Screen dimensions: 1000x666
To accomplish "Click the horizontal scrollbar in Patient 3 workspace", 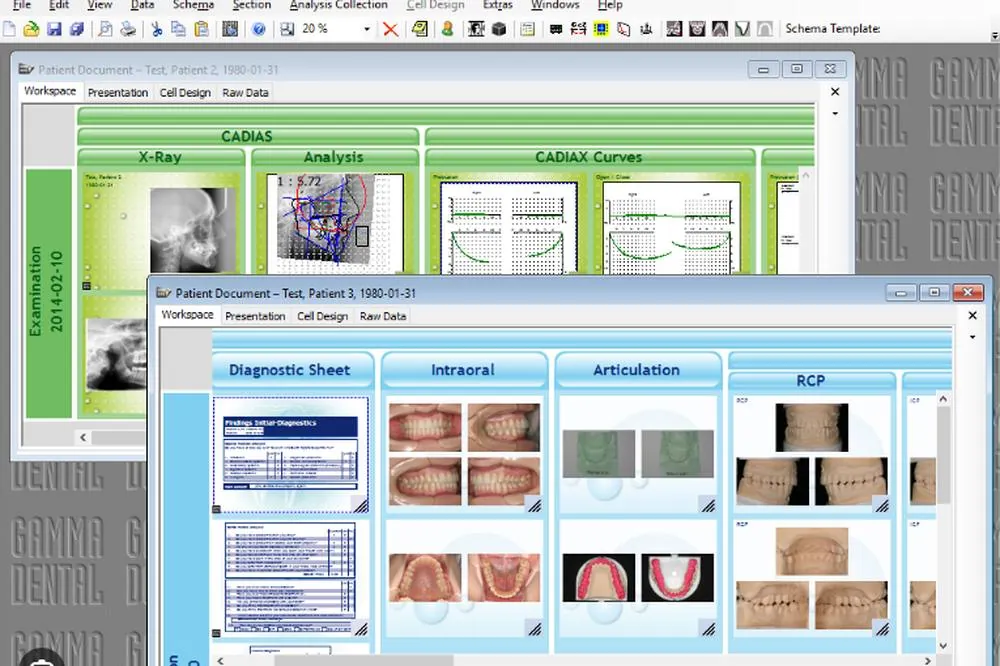I will 573,660.
